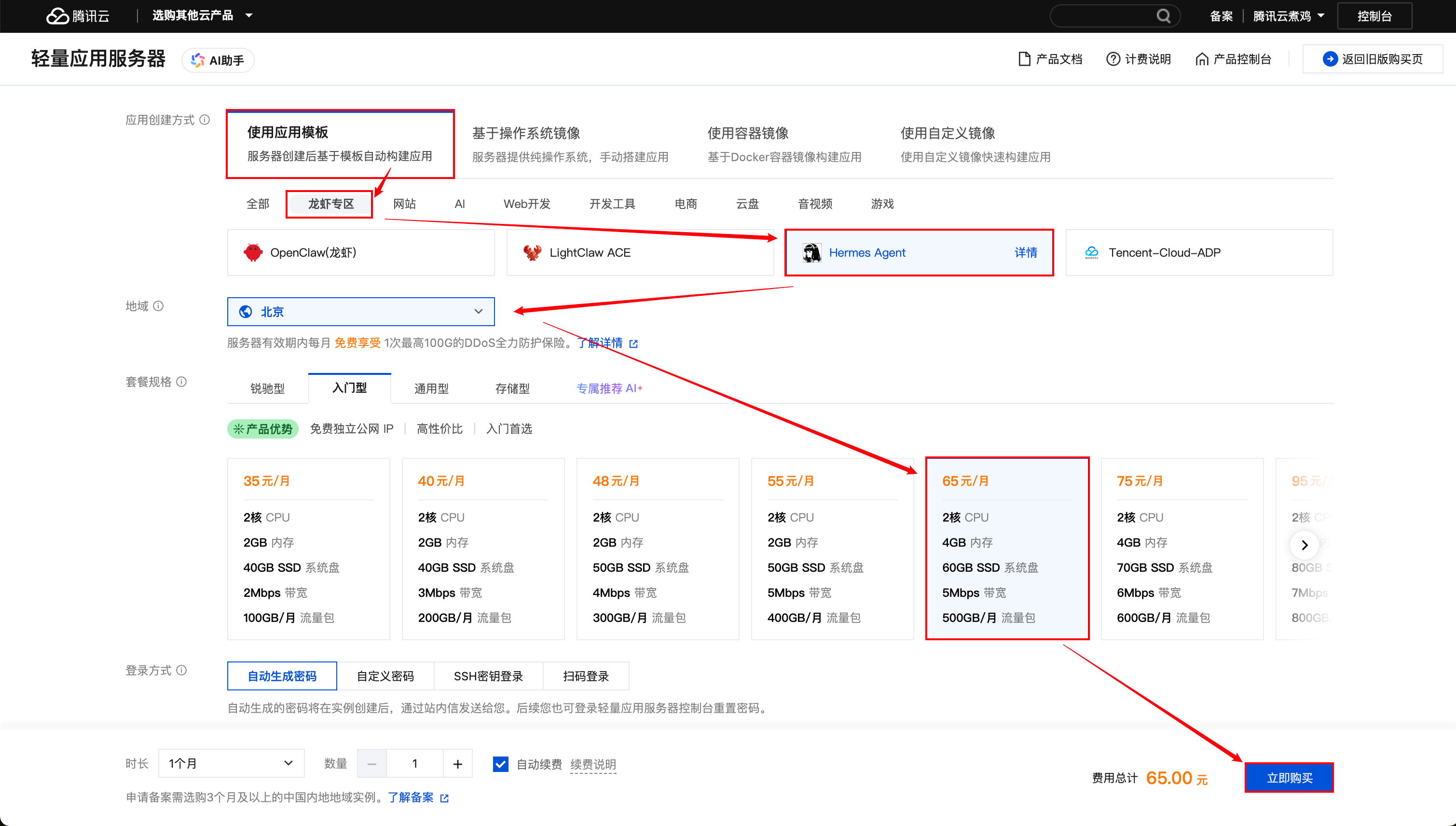Click the Tencent-Cloud-ADP cloud icon

click(x=1091, y=252)
